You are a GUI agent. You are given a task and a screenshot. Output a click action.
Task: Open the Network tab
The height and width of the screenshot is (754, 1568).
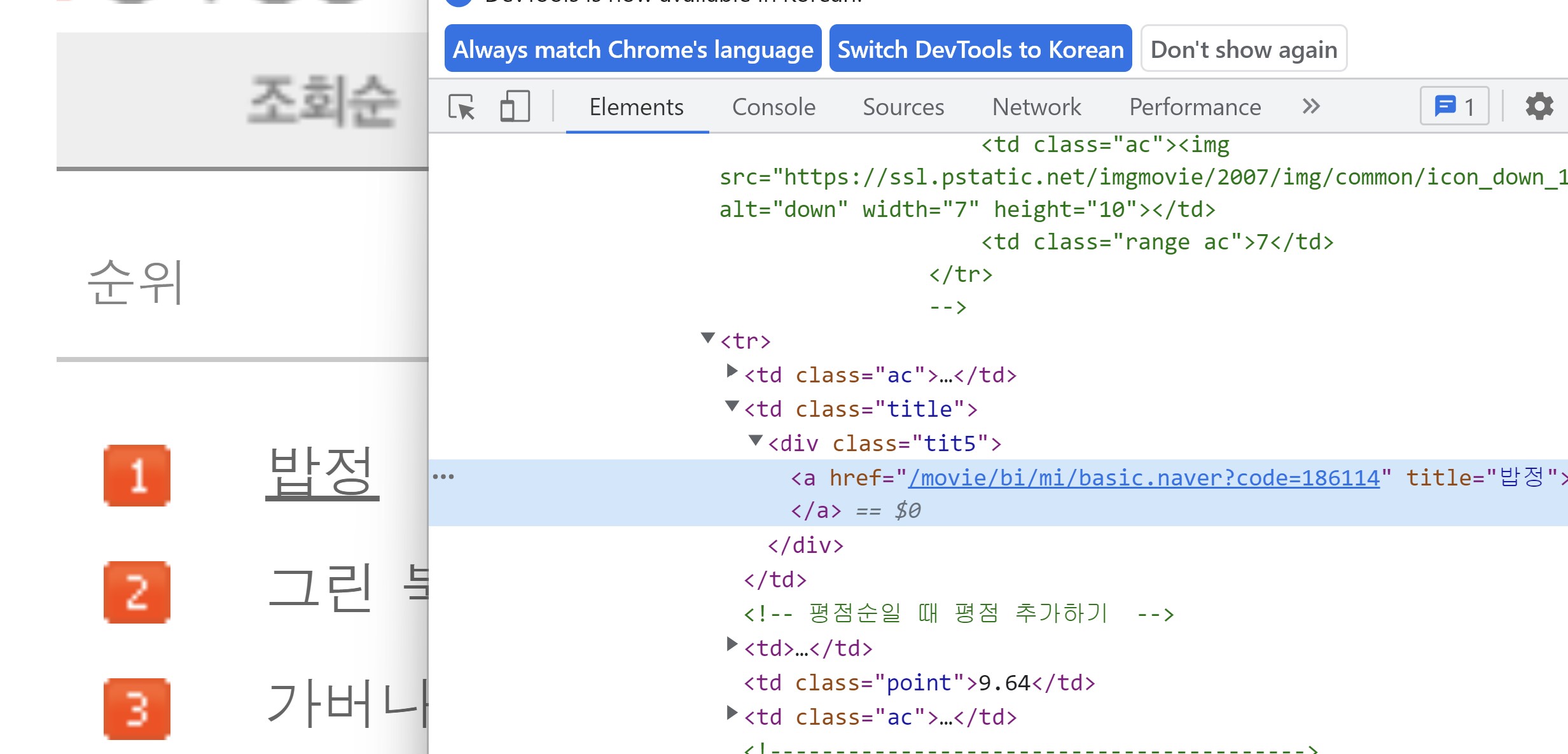click(x=1036, y=107)
